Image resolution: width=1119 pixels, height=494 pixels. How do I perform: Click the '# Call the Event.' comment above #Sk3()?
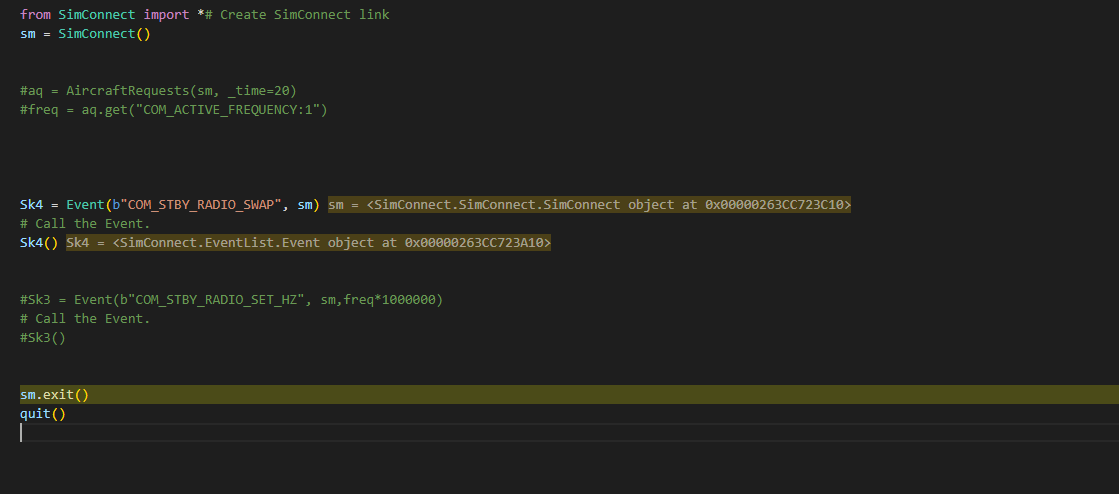coord(84,319)
